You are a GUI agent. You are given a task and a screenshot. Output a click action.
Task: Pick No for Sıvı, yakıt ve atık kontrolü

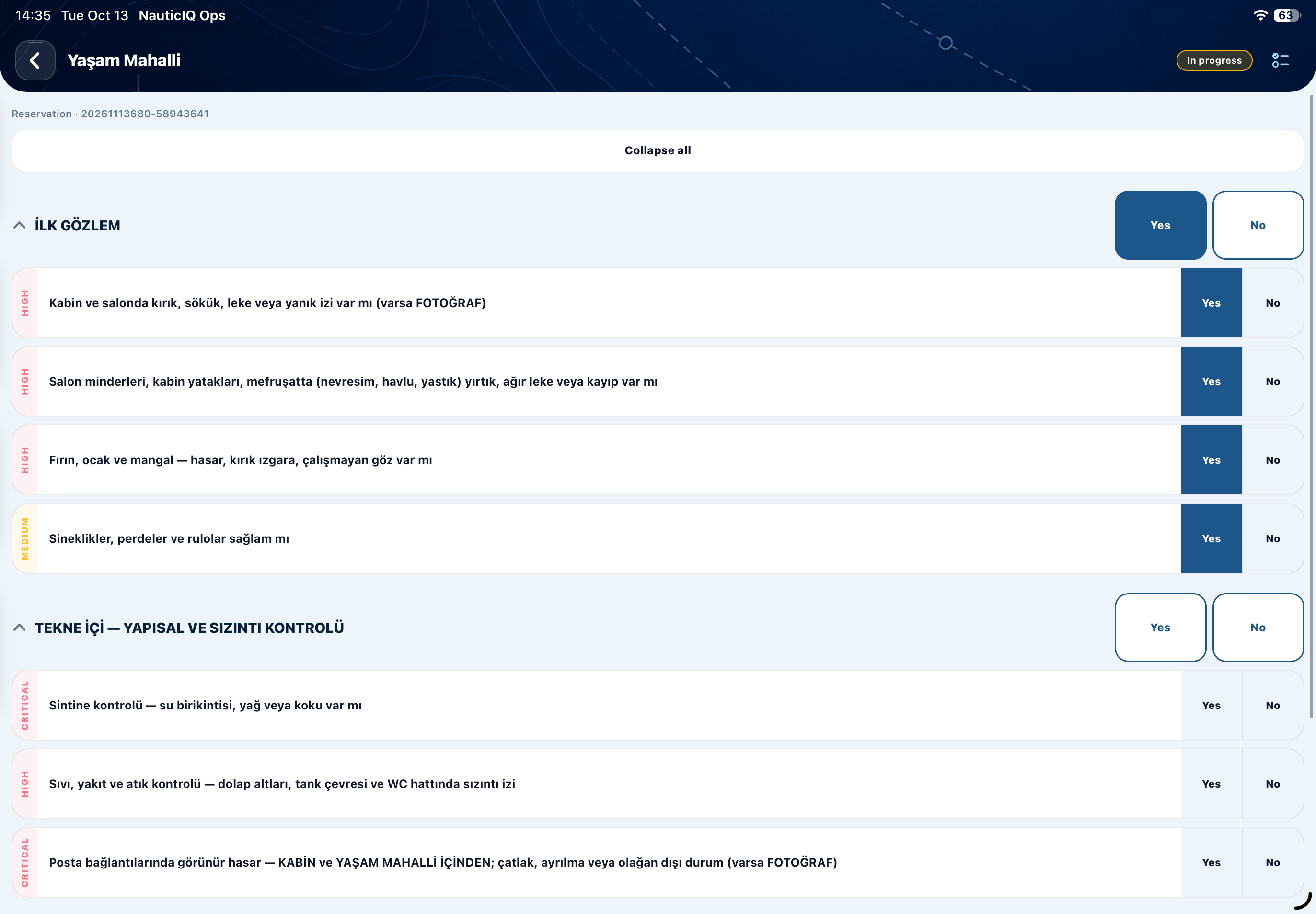(1272, 783)
